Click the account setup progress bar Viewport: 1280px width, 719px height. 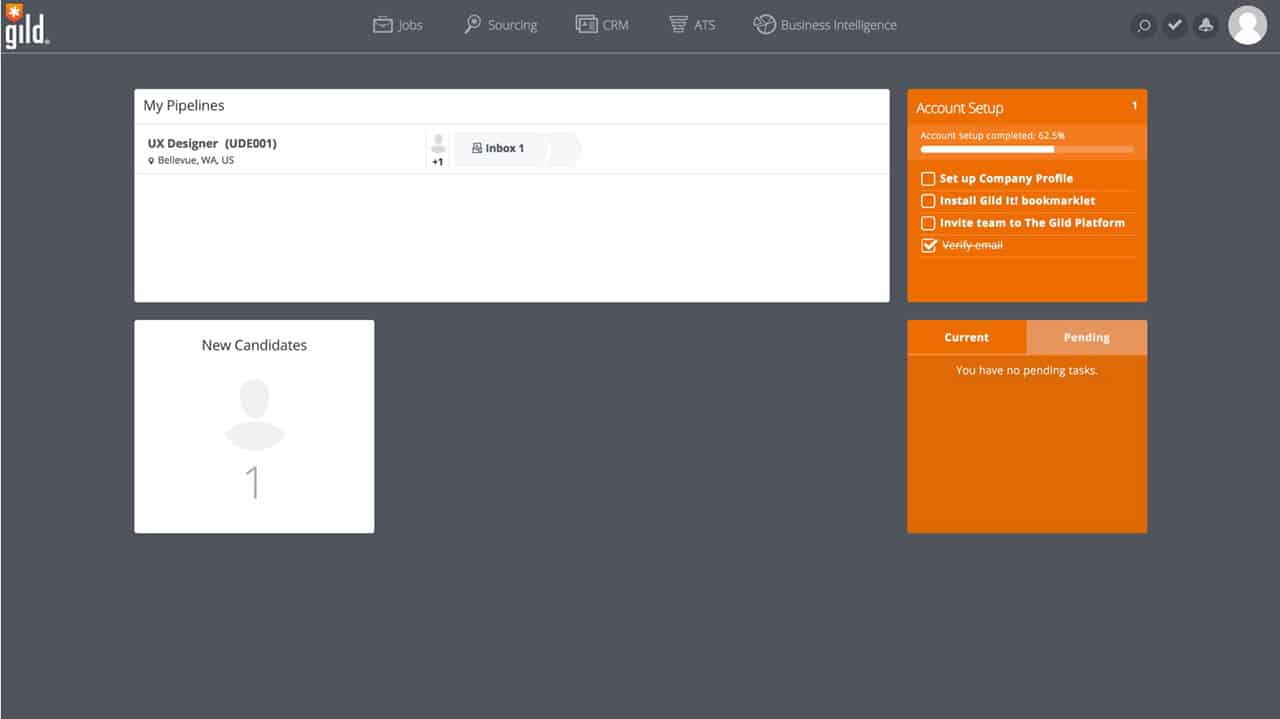(1026, 149)
